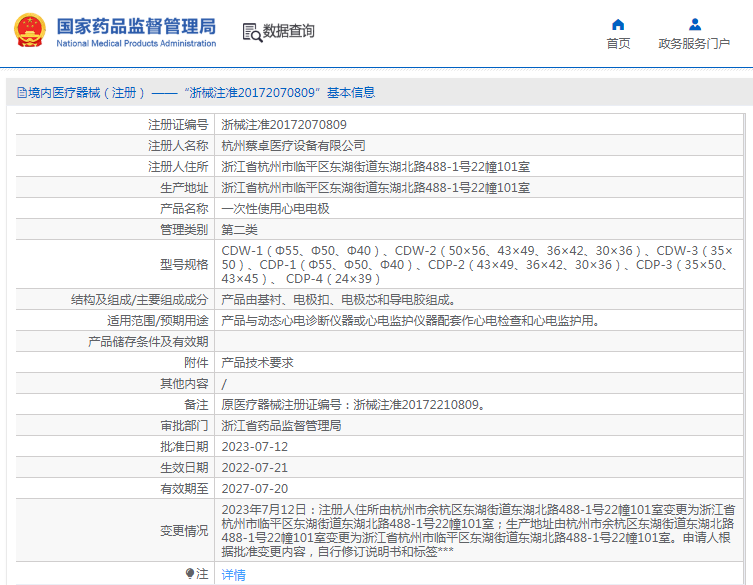Click 附件 label

pos(196,363)
